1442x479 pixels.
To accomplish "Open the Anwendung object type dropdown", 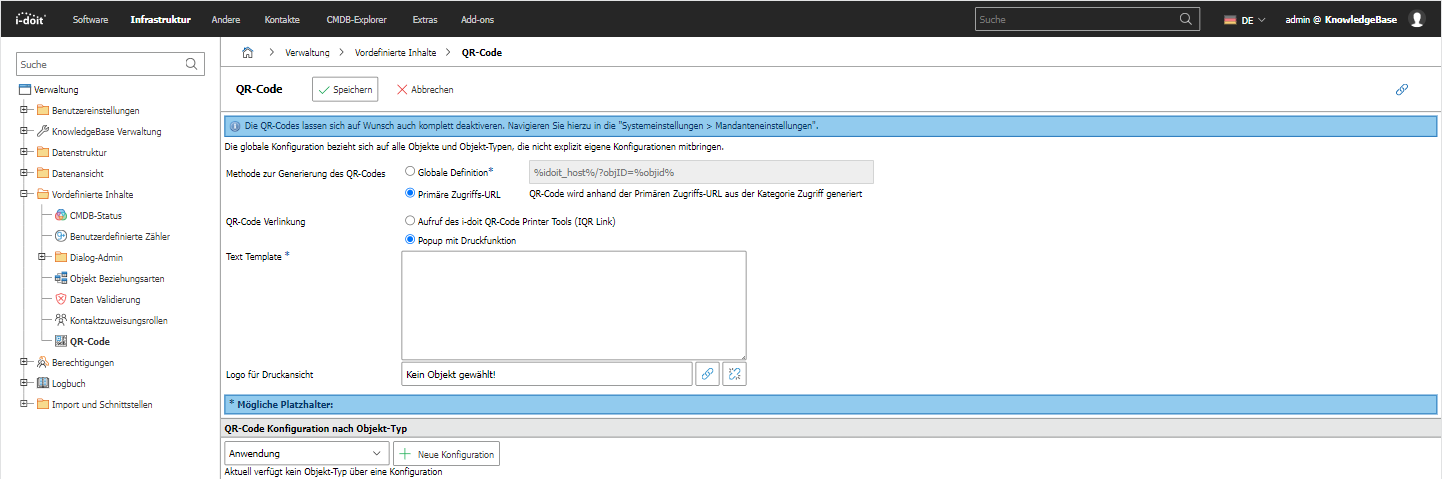I will [x=306, y=454].
